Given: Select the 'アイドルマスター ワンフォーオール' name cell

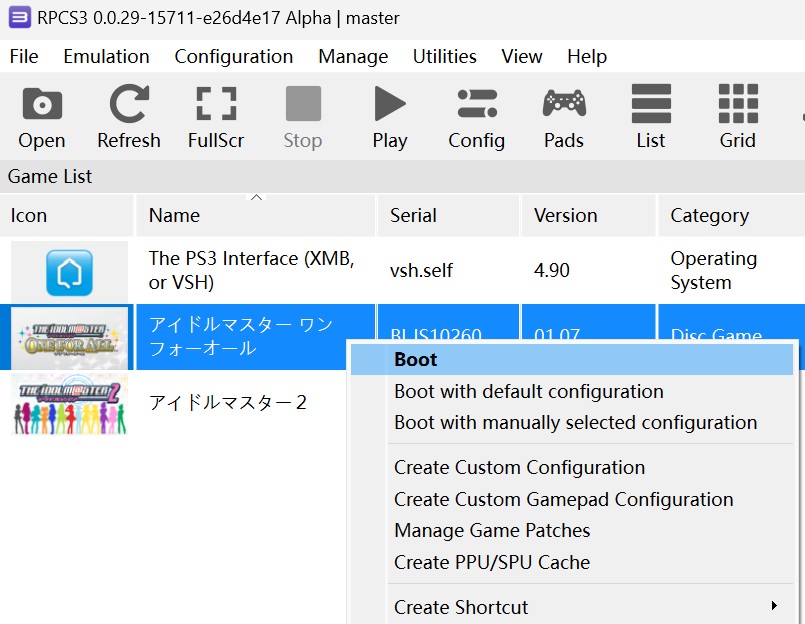Looking at the screenshot, I should click(x=241, y=336).
